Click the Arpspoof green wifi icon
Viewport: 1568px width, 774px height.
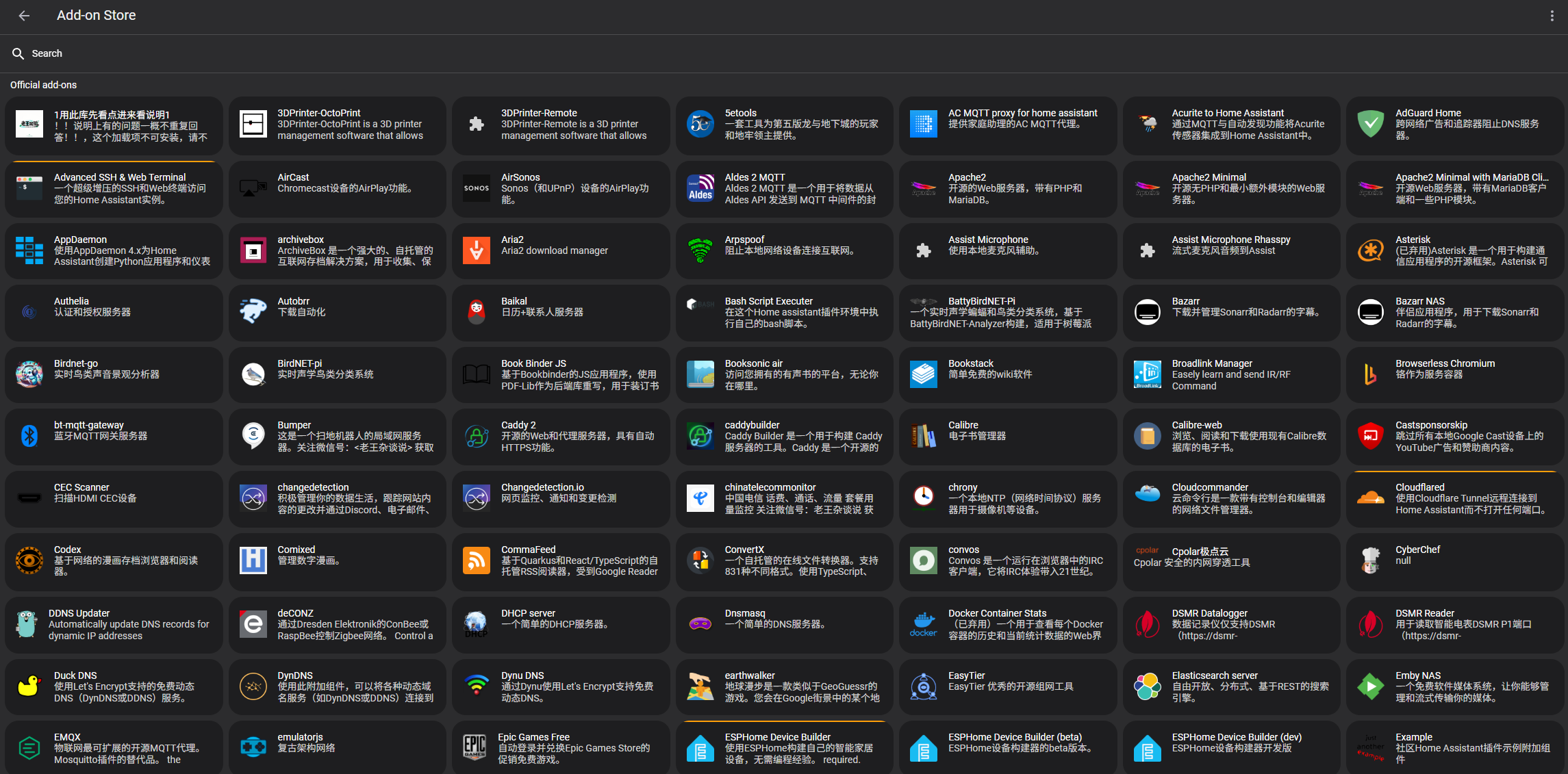click(700, 250)
